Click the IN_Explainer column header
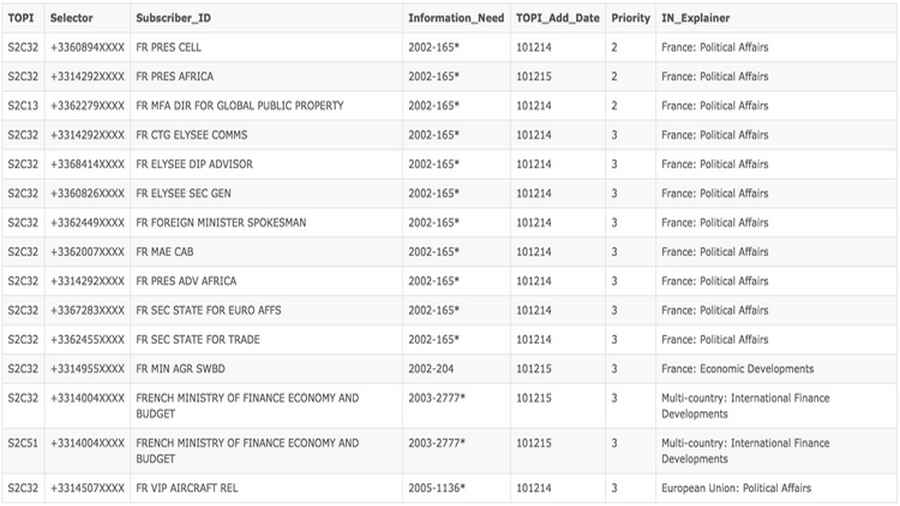 695,18
